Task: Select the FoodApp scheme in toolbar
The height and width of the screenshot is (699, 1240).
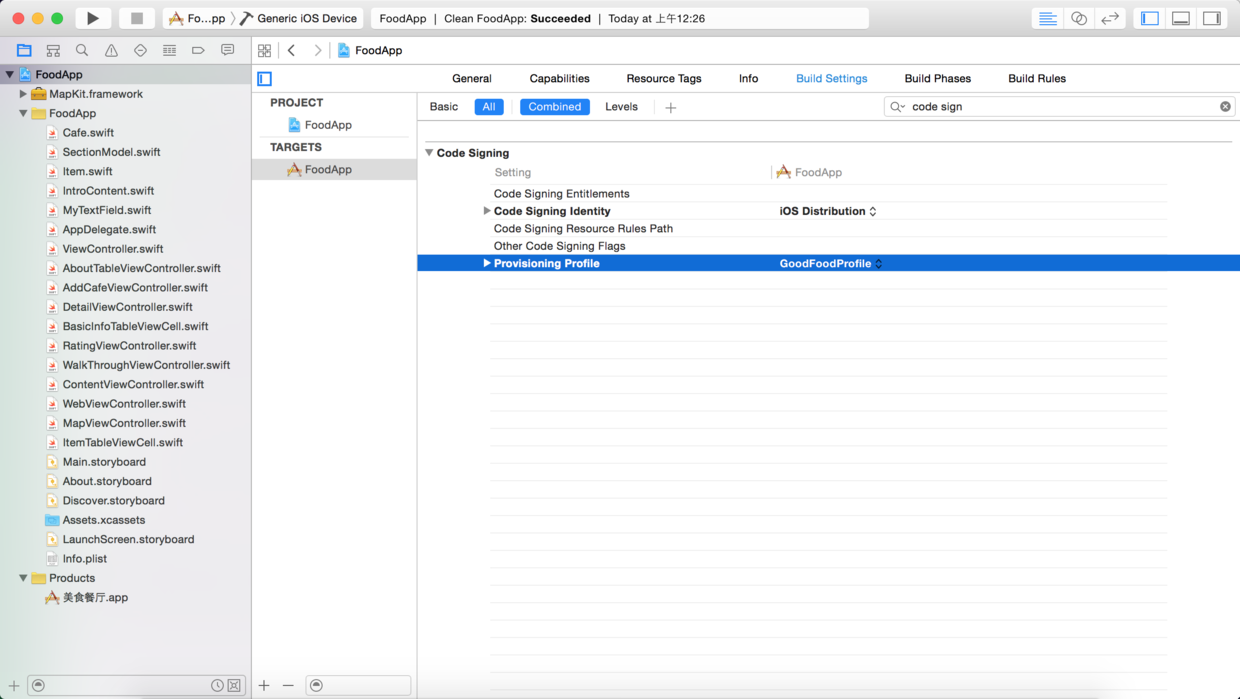Action: pyautogui.click(x=197, y=18)
